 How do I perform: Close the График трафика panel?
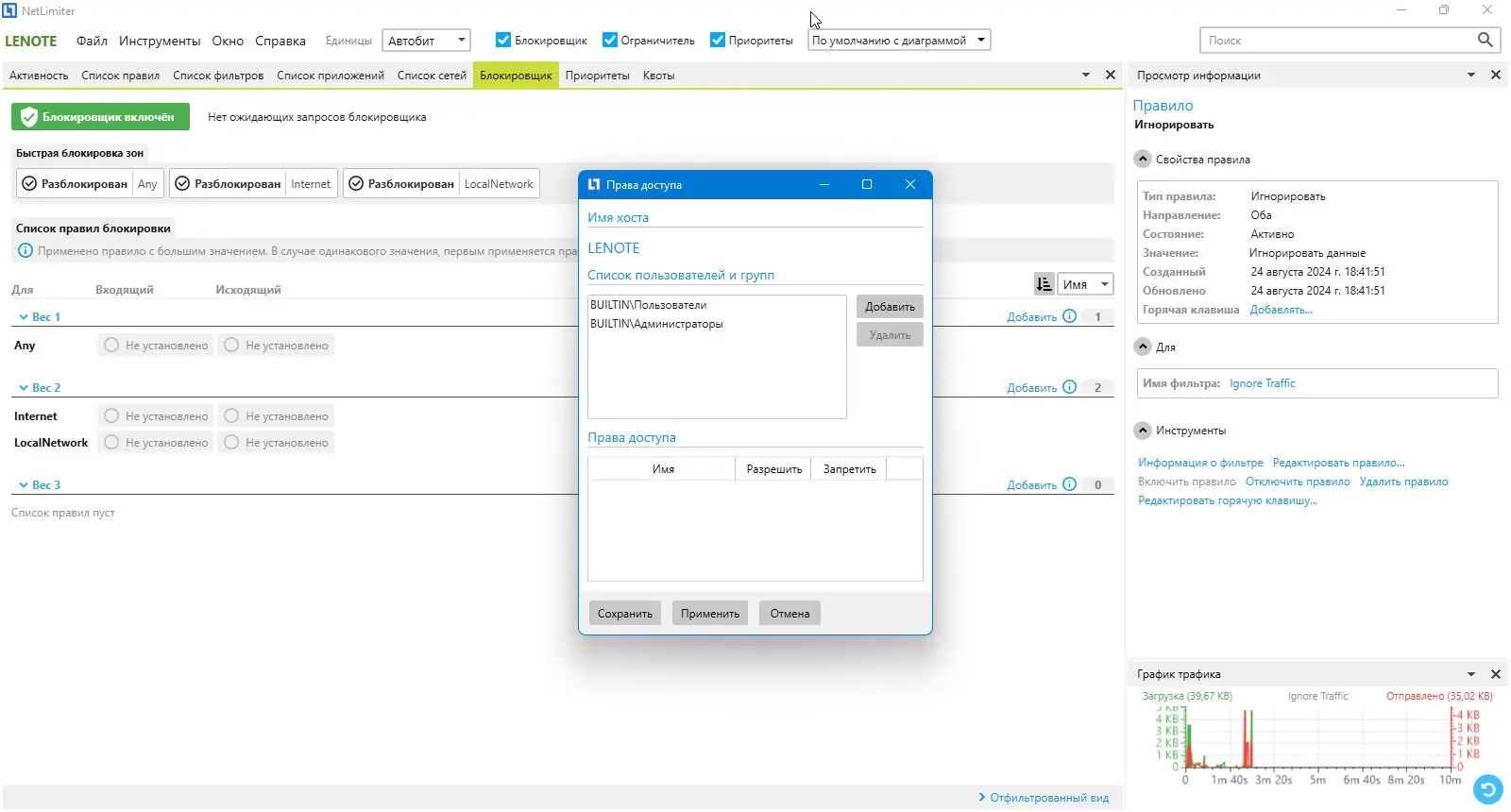point(1496,674)
